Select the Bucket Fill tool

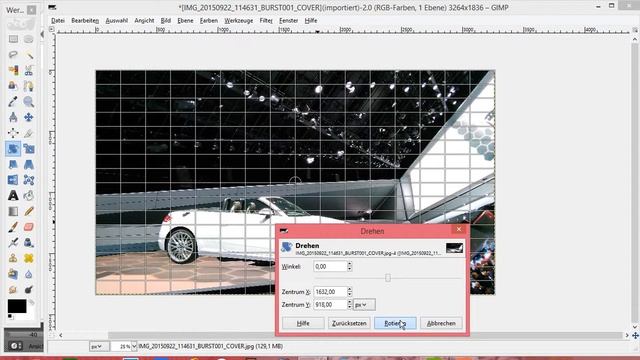click(x=29, y=196)
